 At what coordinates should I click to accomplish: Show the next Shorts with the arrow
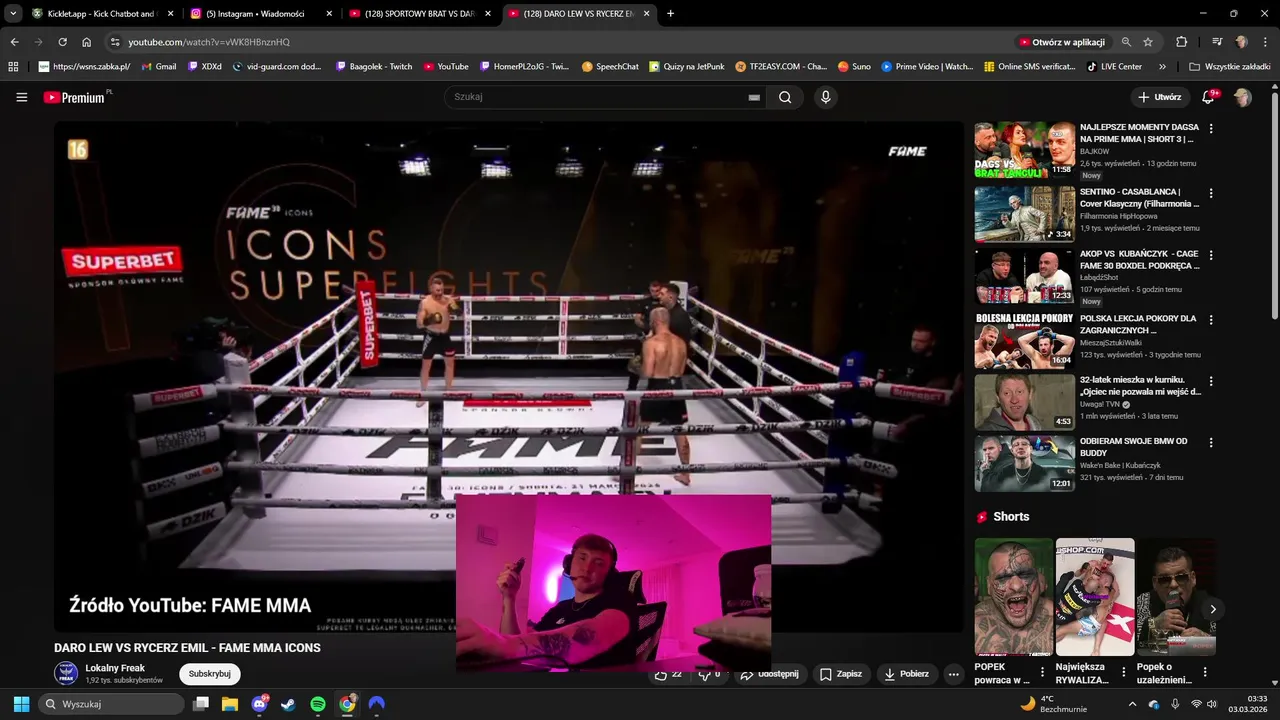point(1213,609)
